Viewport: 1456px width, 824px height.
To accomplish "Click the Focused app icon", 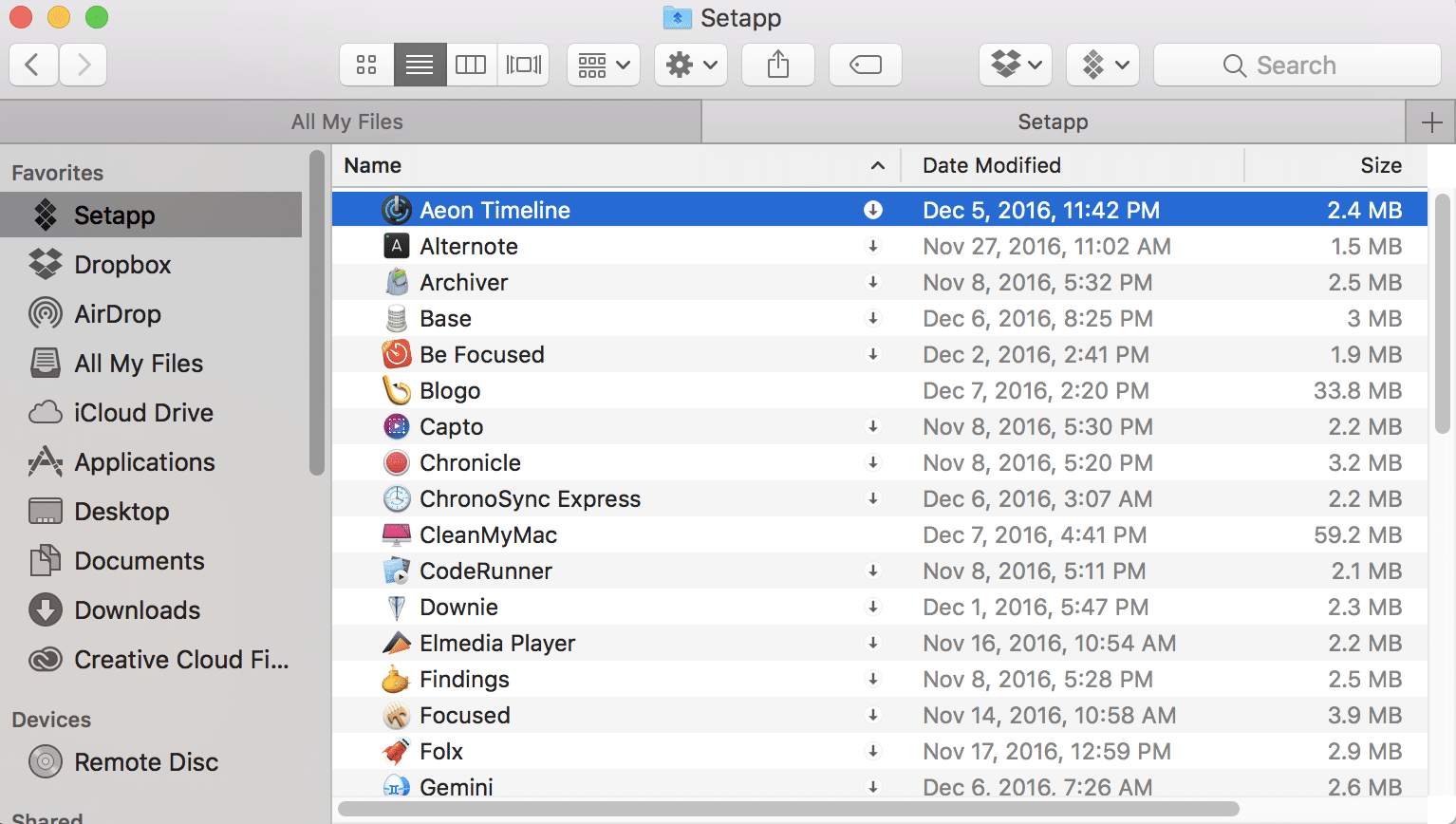I will coord(397,715).
